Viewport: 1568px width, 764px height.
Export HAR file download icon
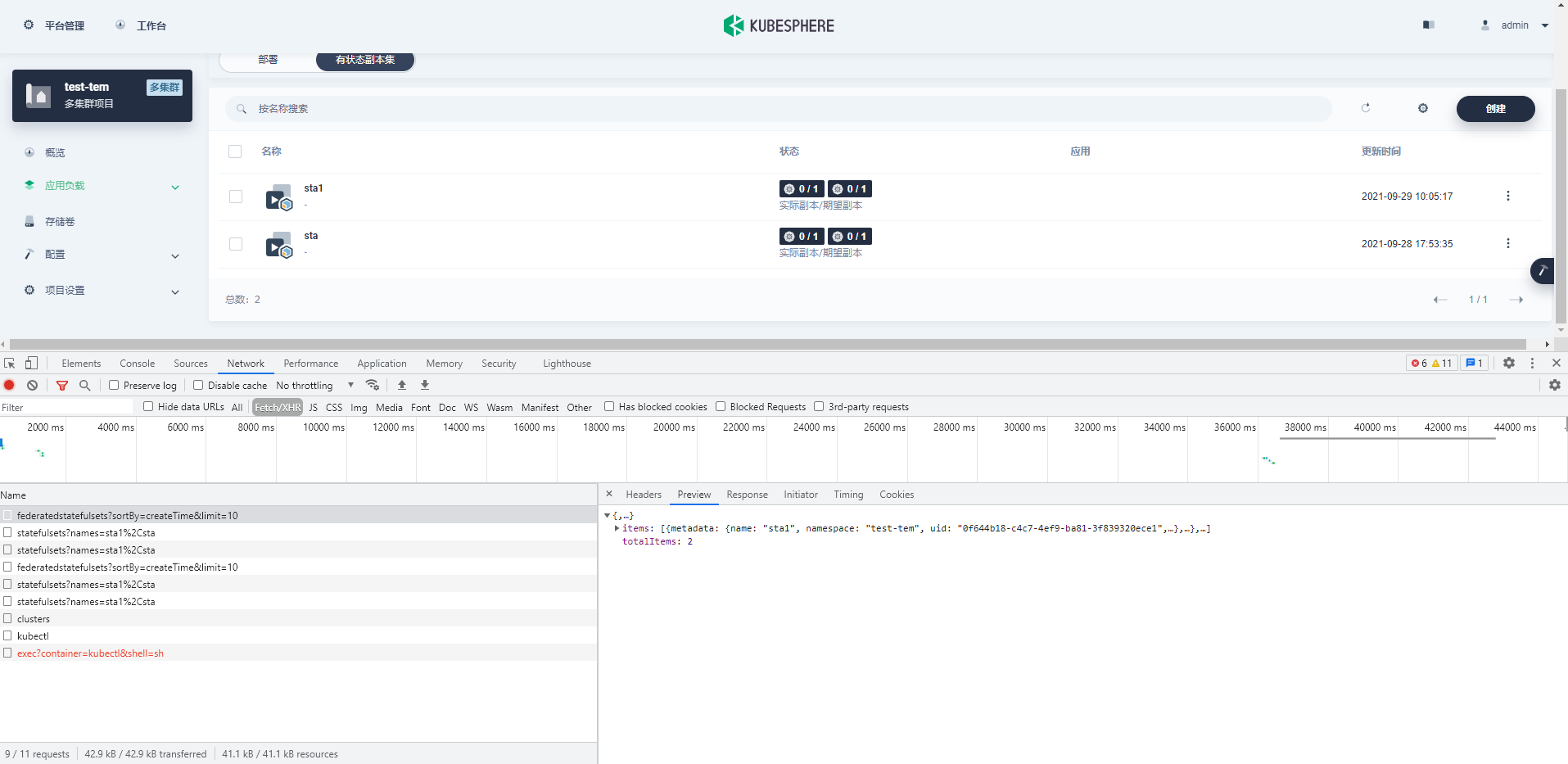(425, 385)
